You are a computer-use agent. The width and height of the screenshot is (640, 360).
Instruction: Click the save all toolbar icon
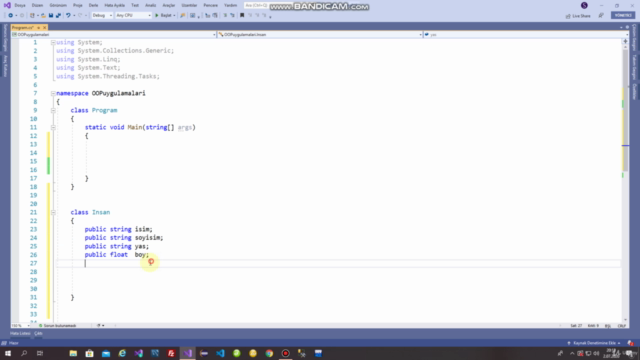[x=58, y=16]
